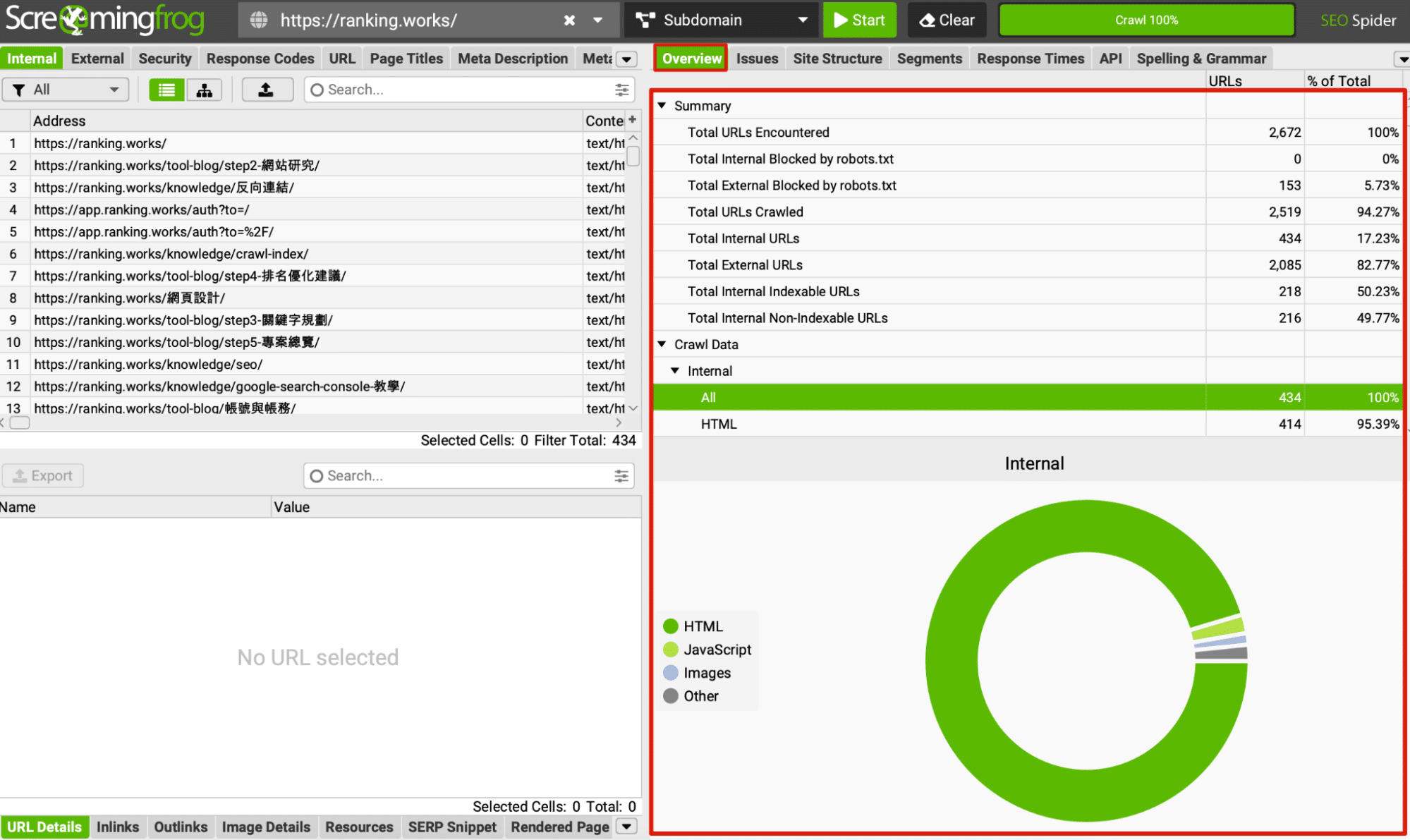Open search filter options in top search
This screenshot has height=840, width=1410.
(x=621, y=90)
